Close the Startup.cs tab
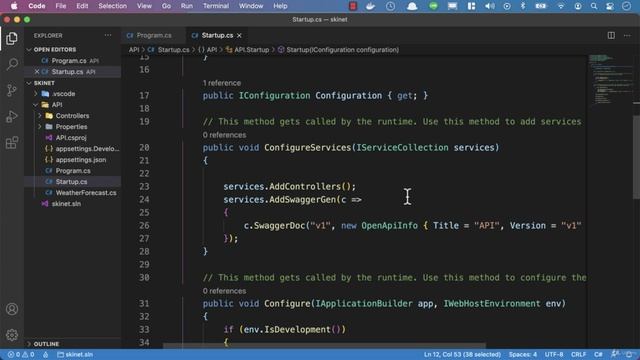The image size is (640, 360). tap(239, 36)
